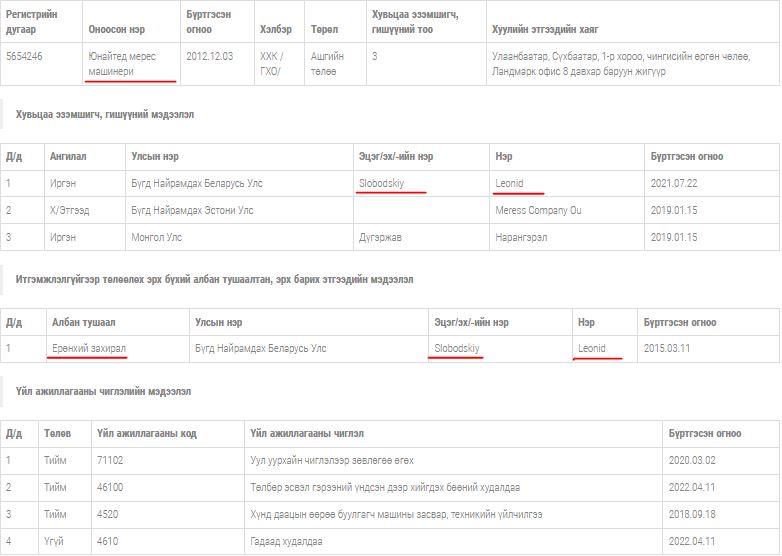
Task: Click the Хувьцаа эзэмшигч, гишүүний мэдээлэл section heading
Action: tap(105, 115)
